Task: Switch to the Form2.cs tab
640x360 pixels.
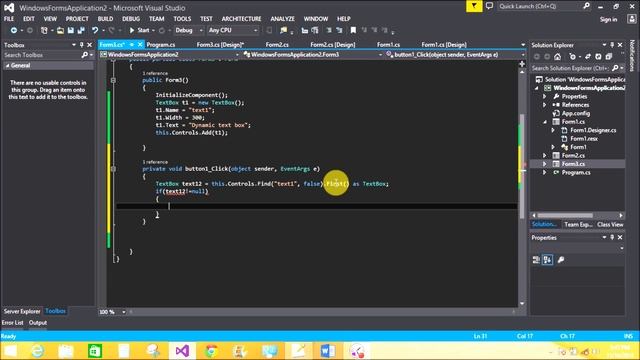Action: point(277,44)
